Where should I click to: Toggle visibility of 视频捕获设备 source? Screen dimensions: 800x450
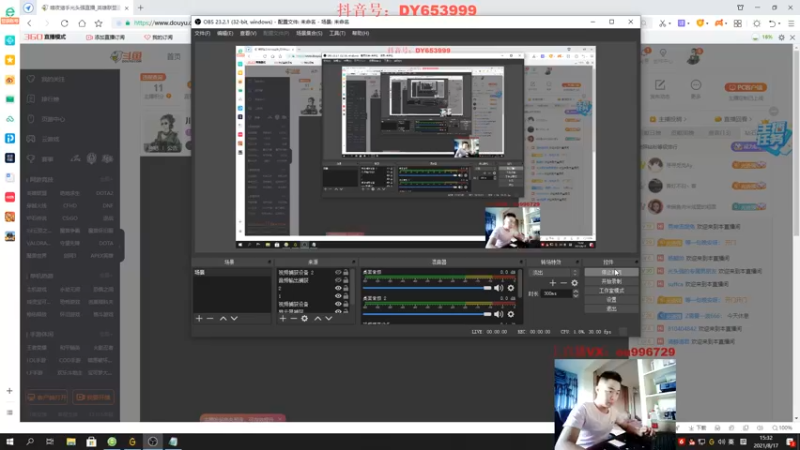click(x=338, y=304)
